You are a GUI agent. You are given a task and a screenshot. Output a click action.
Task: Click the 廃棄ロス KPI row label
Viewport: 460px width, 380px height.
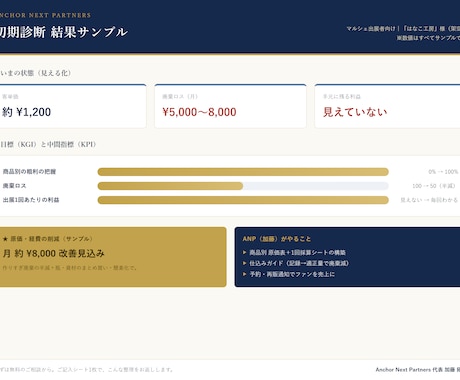click(14, 186)
